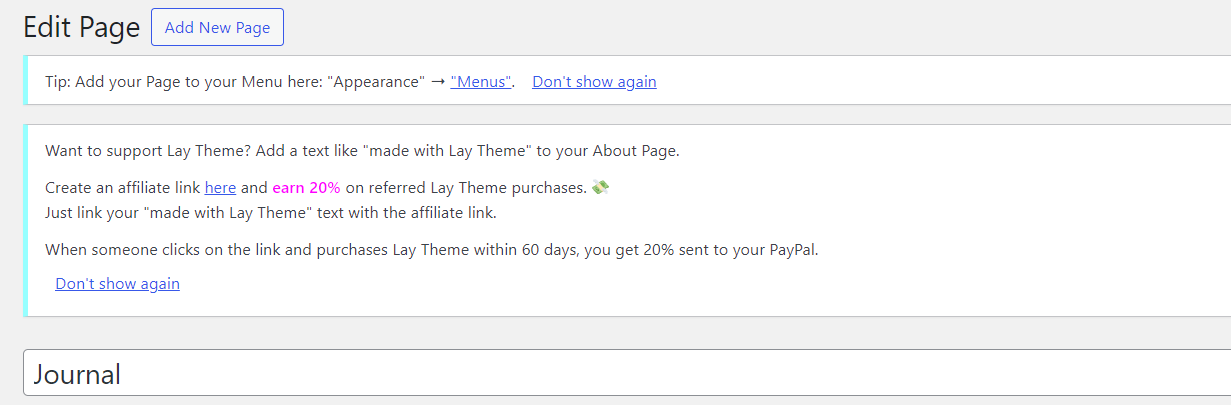Click "referred Lay Theme purchases" text
The image size is (1231, 405).
click(x=466, y=187)
